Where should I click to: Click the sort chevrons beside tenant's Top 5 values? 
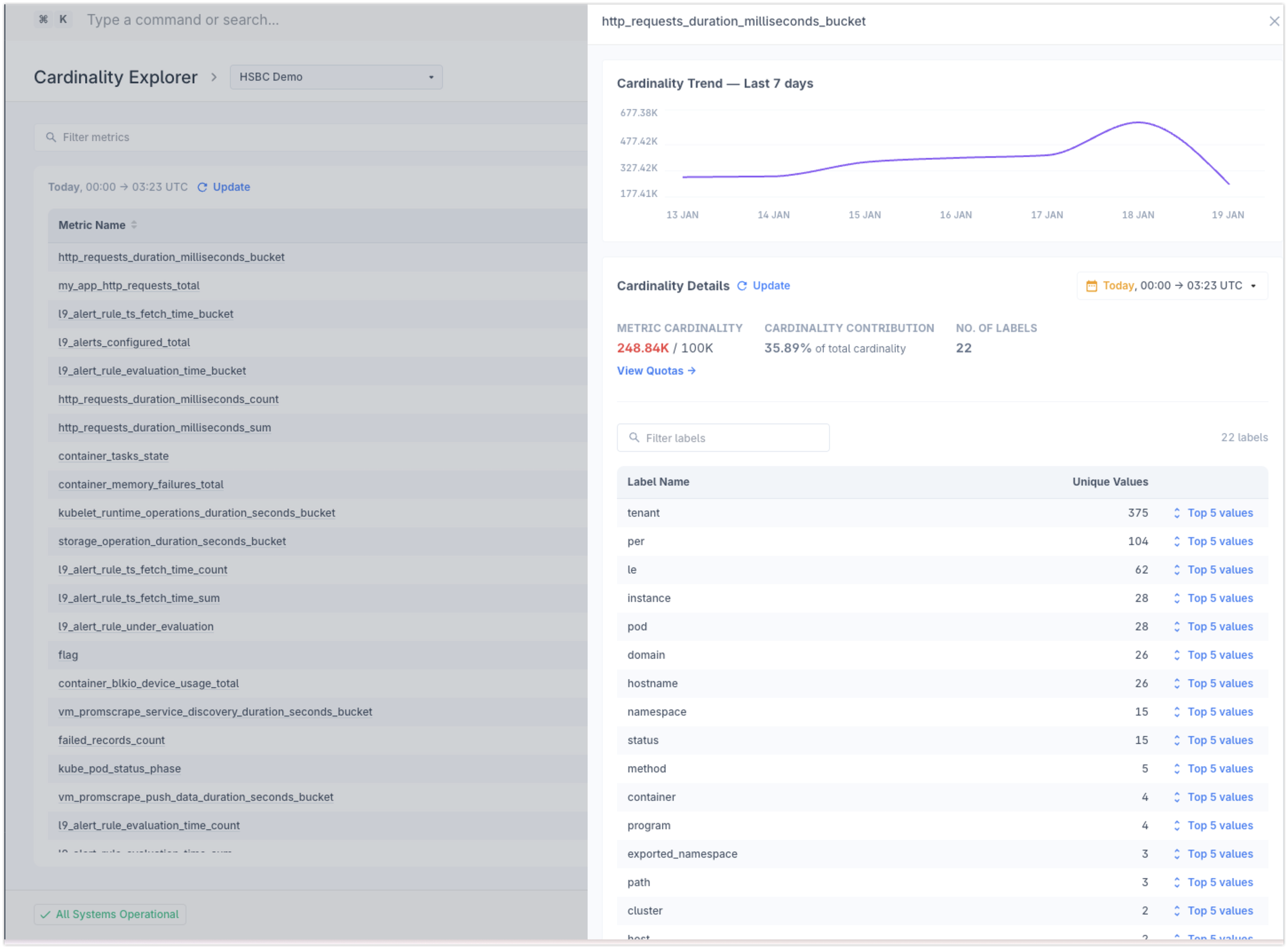tap(1176, 513)
